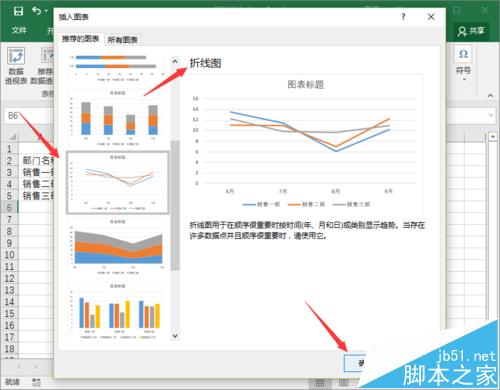This screenshot has width=500, height=390.
Task: Click the previous sheet navigation arrow
Action: tap(19, 366)
